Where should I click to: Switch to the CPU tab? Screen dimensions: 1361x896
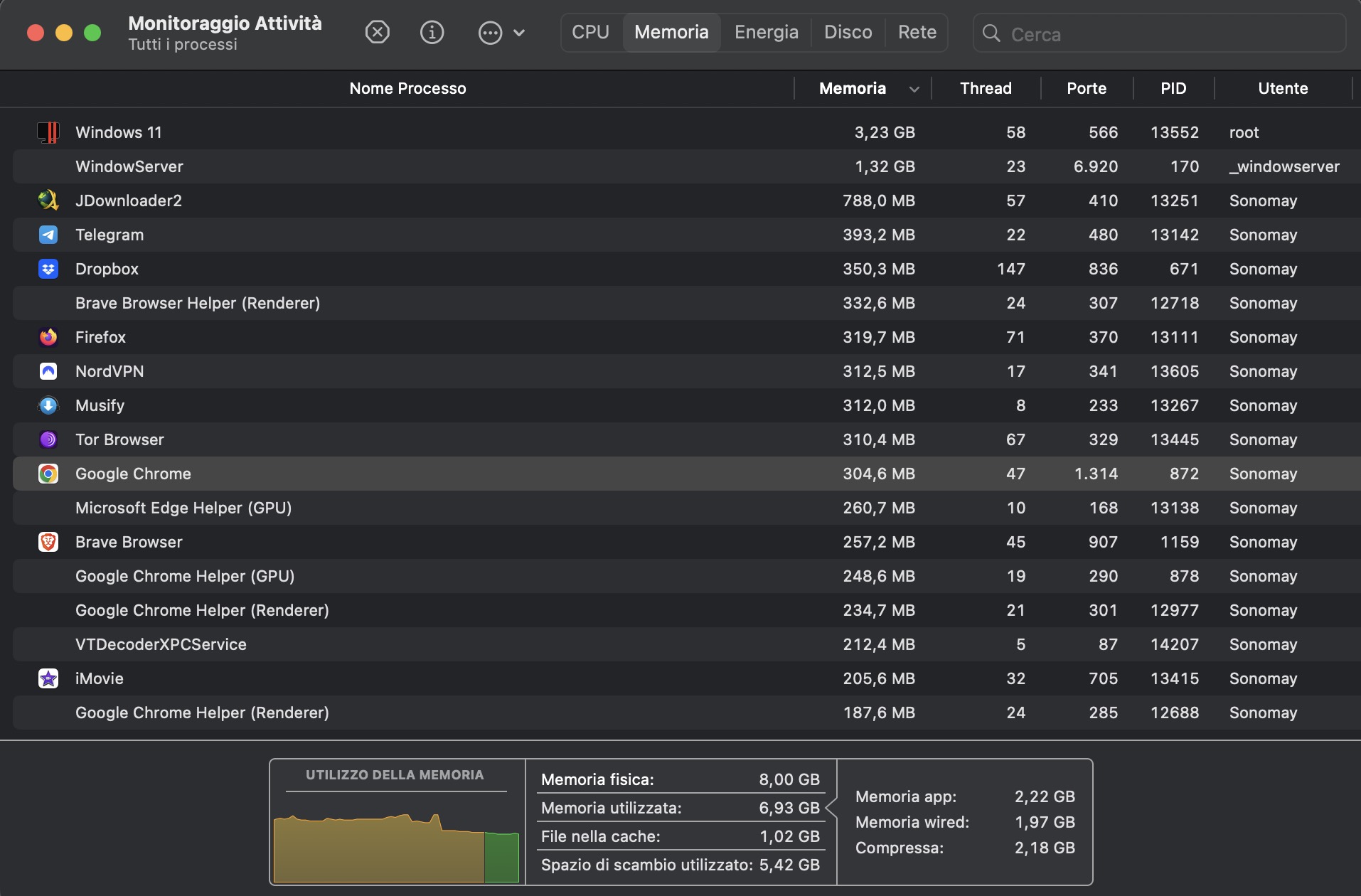coord(590,33)
